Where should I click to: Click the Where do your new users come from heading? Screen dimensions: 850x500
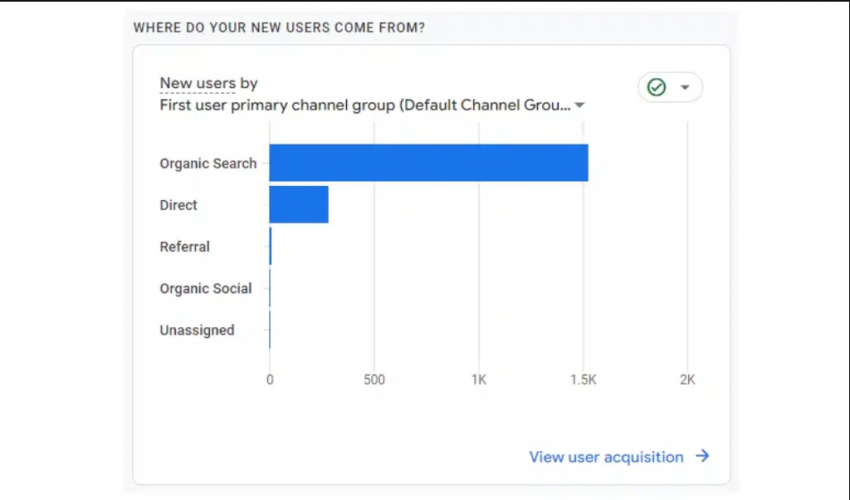(279, 28)
